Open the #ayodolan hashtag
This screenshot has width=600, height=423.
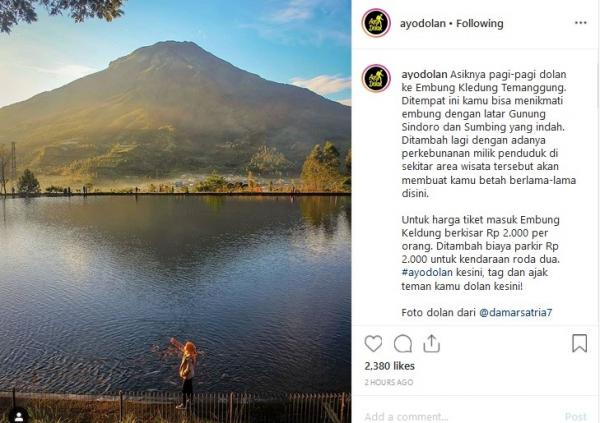pos(427,272)
